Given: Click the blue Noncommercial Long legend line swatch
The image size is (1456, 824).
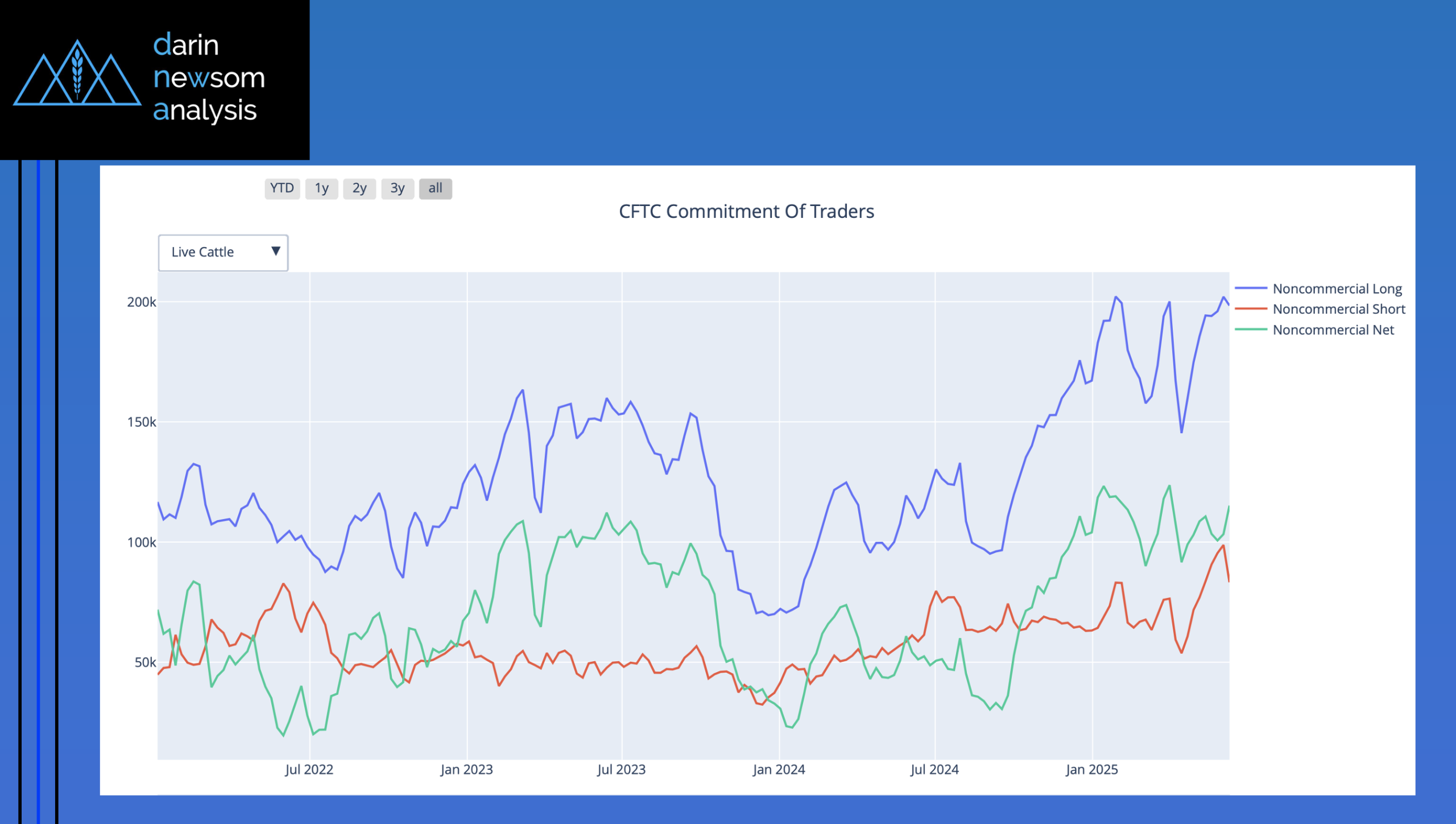Looking at the screenshot, I should 1251,289.
